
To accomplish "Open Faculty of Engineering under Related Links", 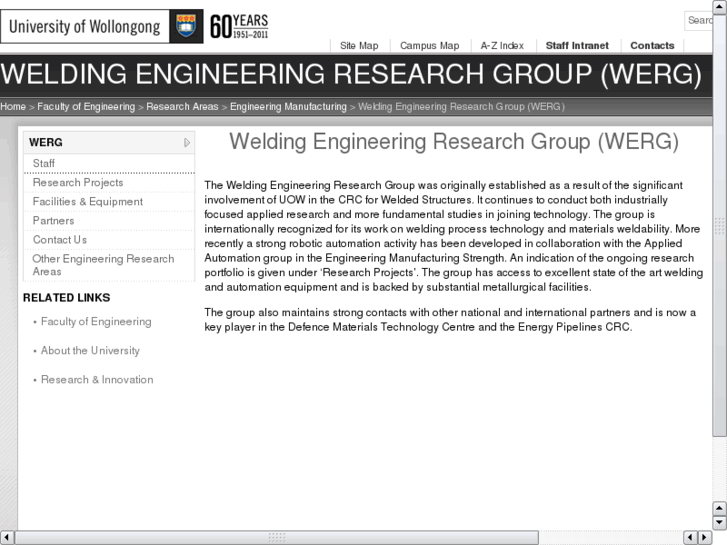I will click(x=96, y=321).
